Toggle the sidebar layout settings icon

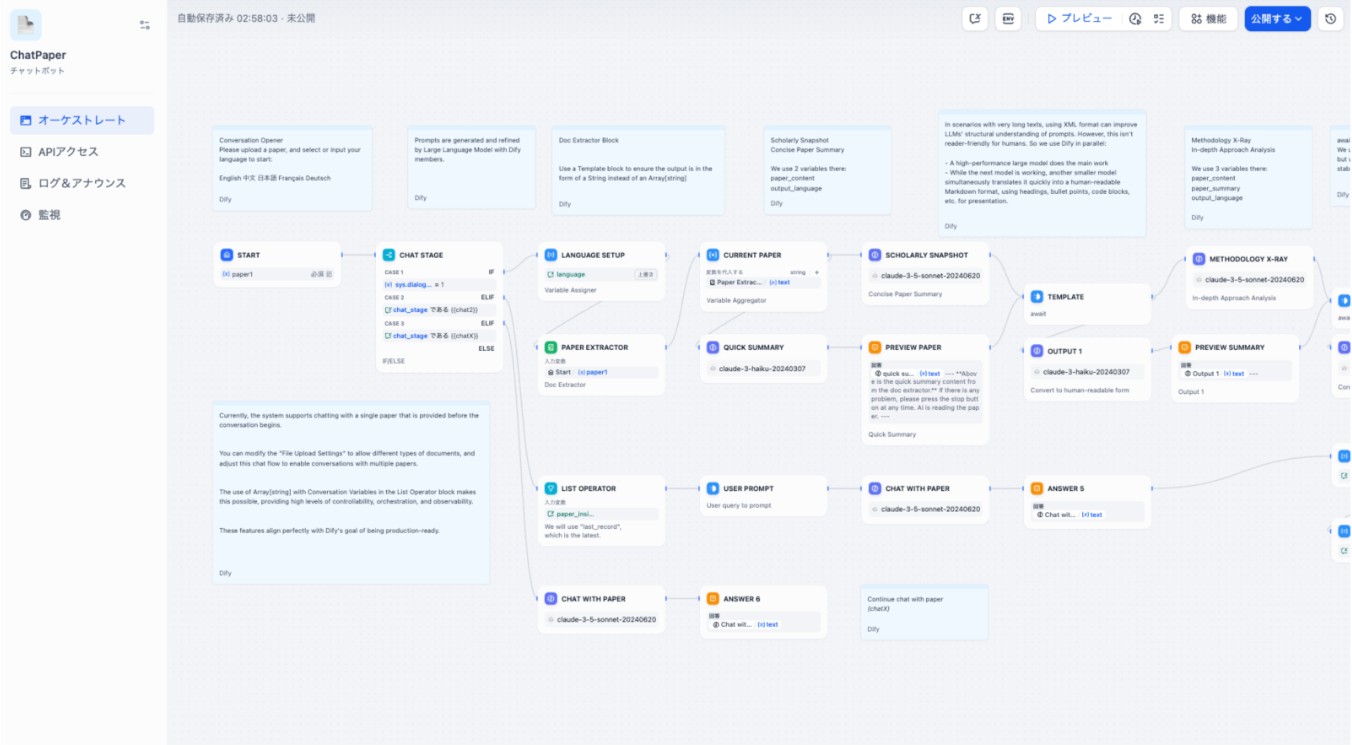(145, 25)
